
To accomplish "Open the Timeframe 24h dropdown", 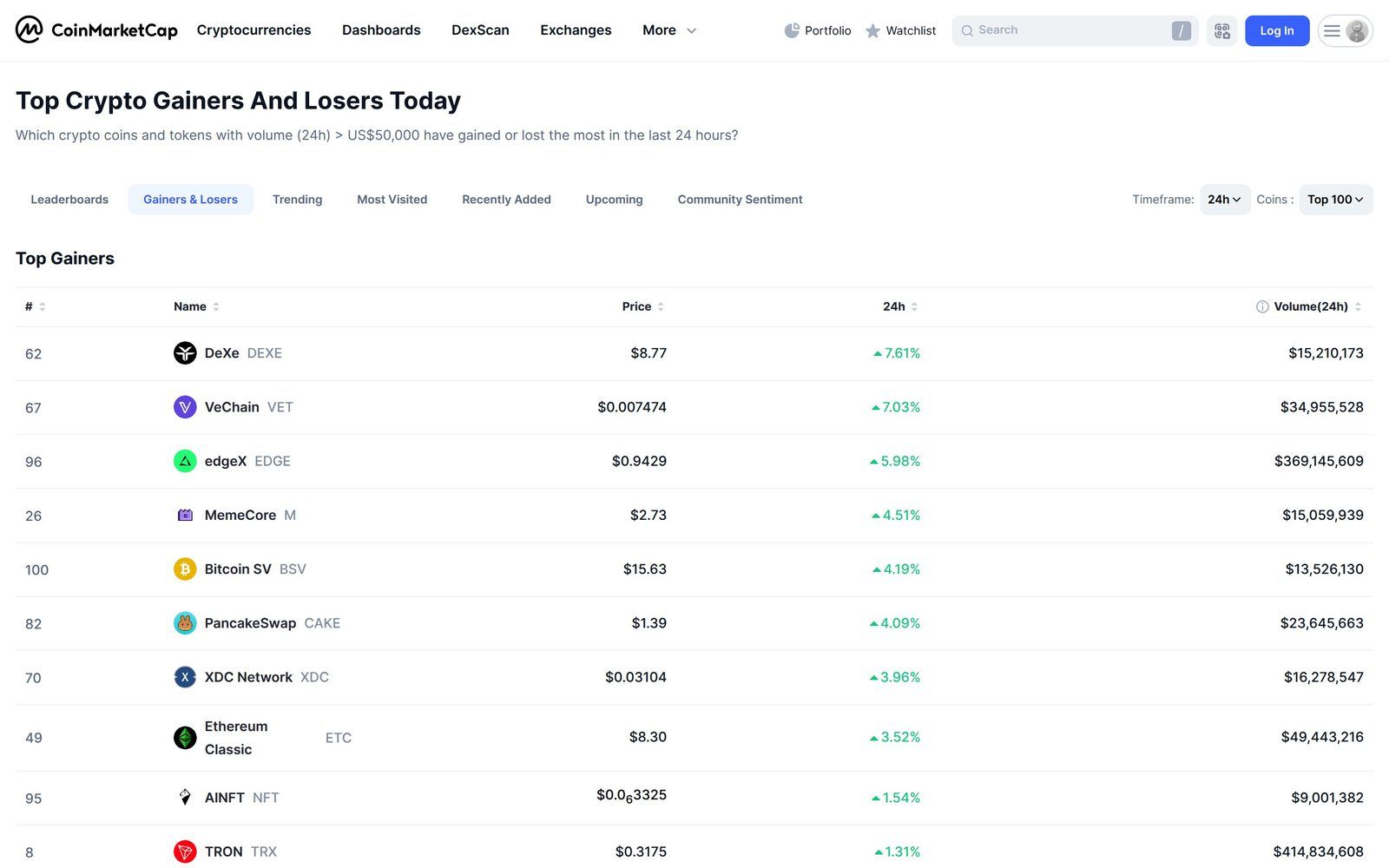I will [x=1223, y=199].
